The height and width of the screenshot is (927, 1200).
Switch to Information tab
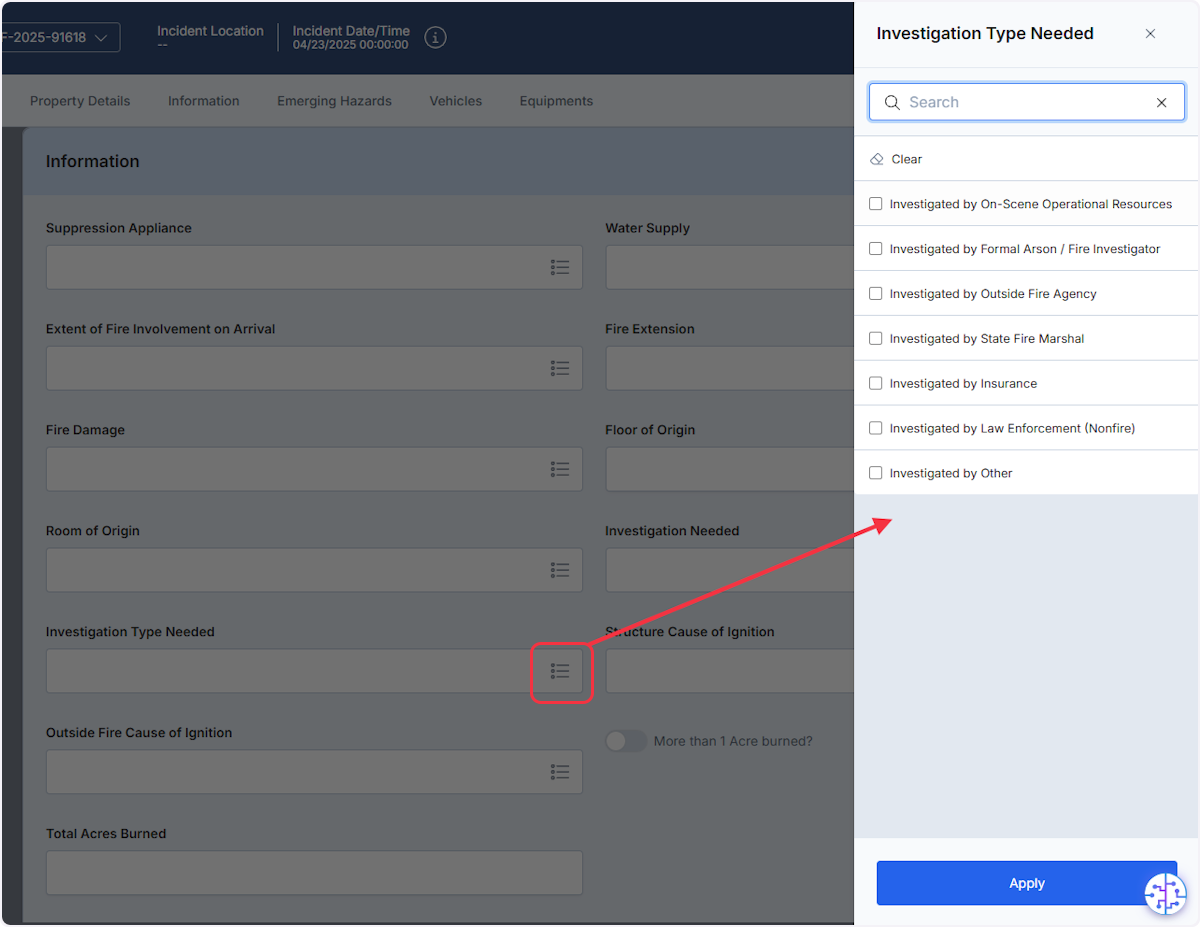click(204, 101)
